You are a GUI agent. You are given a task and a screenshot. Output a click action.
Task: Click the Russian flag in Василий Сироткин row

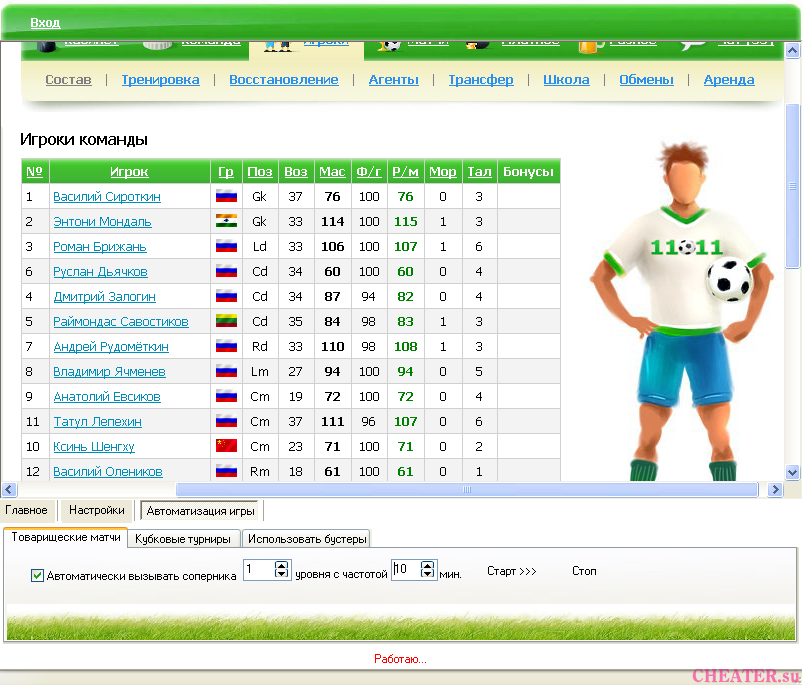point(226,197)
